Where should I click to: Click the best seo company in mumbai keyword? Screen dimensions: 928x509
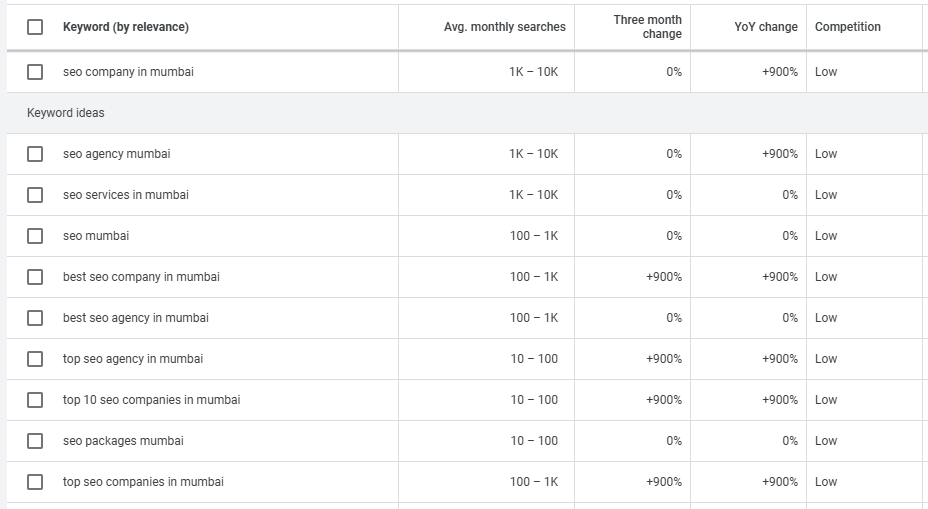pos(141,277)
